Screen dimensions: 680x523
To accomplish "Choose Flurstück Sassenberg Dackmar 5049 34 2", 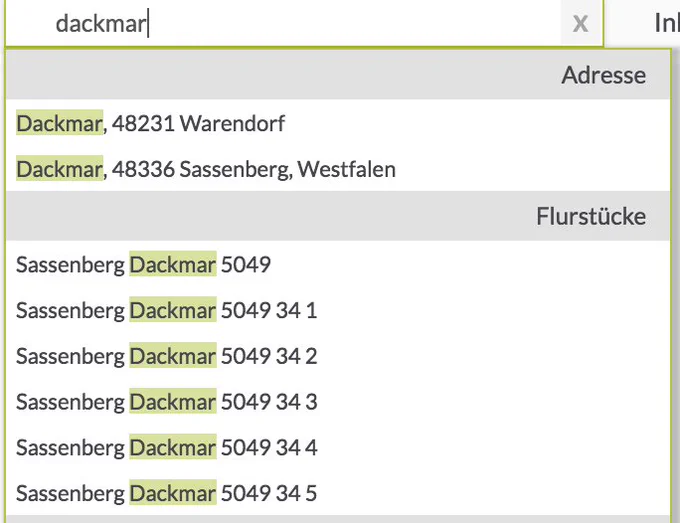I will point(338,356).
